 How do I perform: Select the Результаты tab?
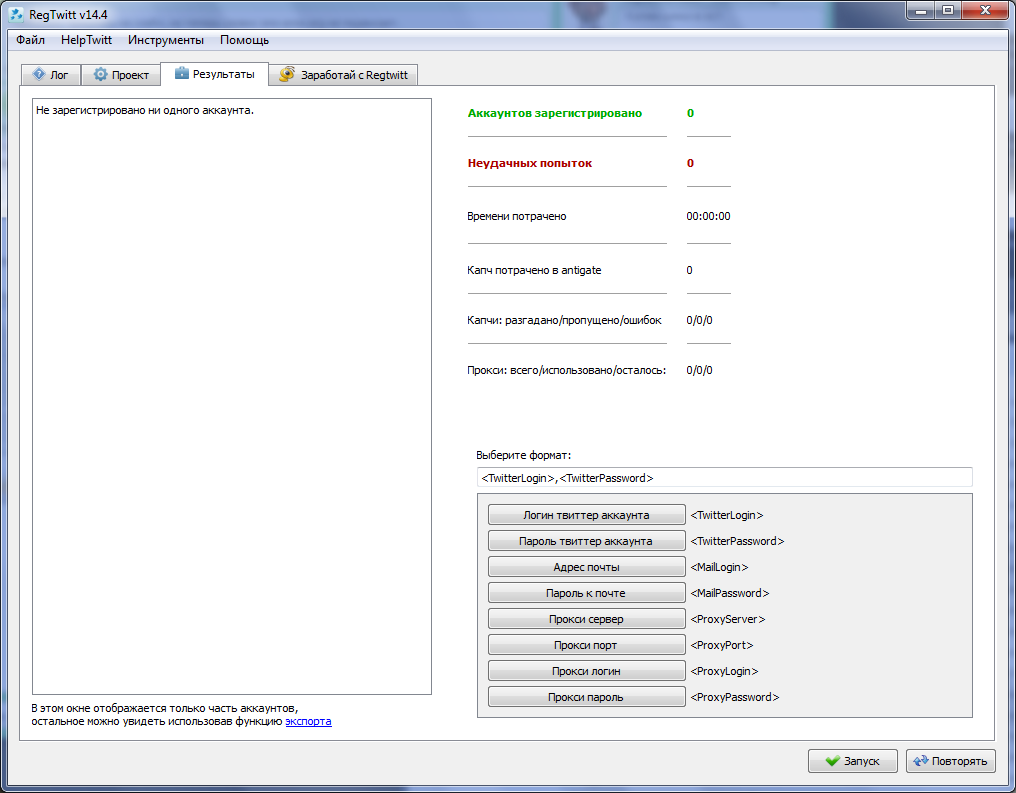[x=214, y=74]
